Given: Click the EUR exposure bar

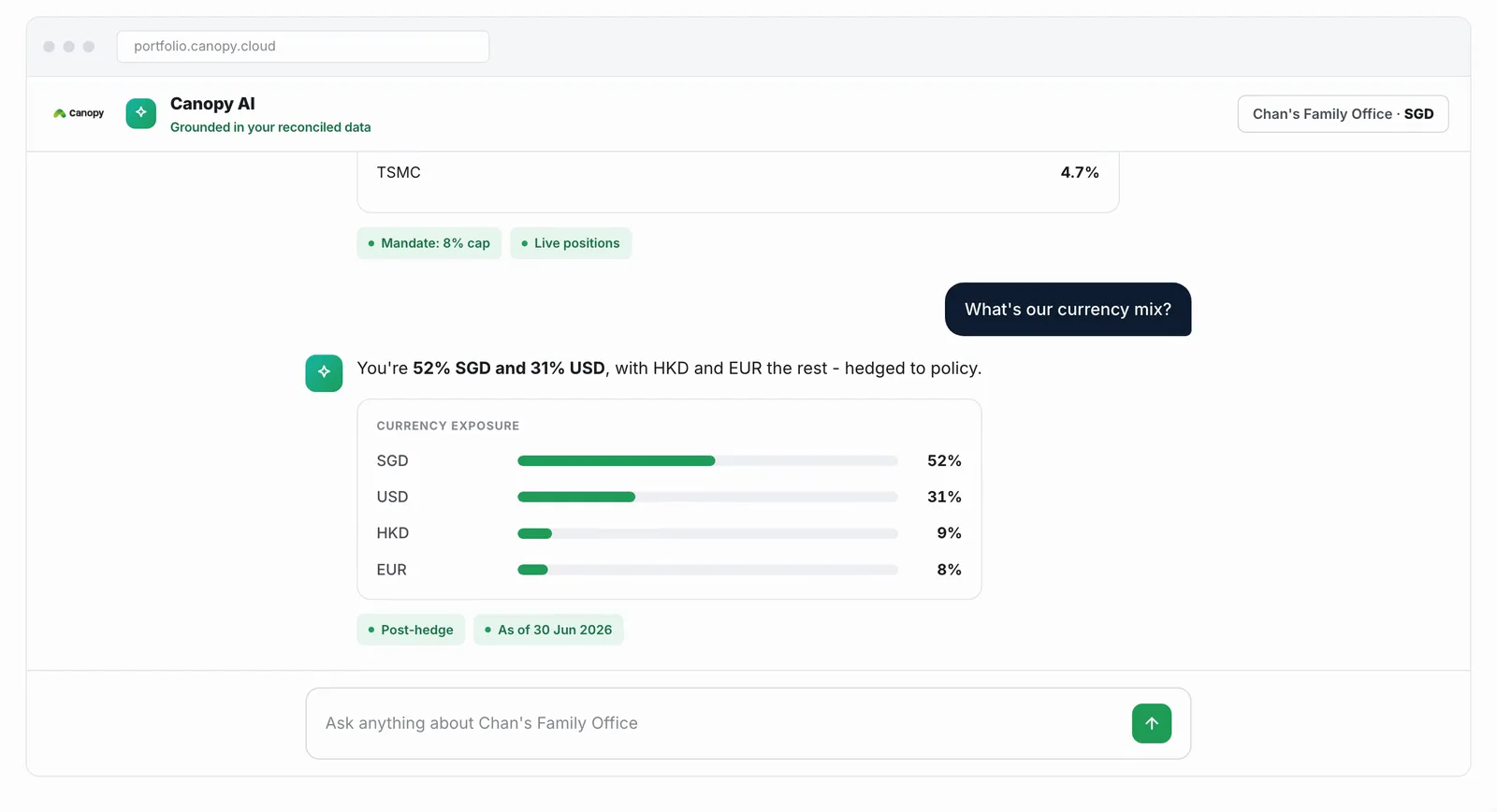Looking at the screenshot, I should click(707, 570).
